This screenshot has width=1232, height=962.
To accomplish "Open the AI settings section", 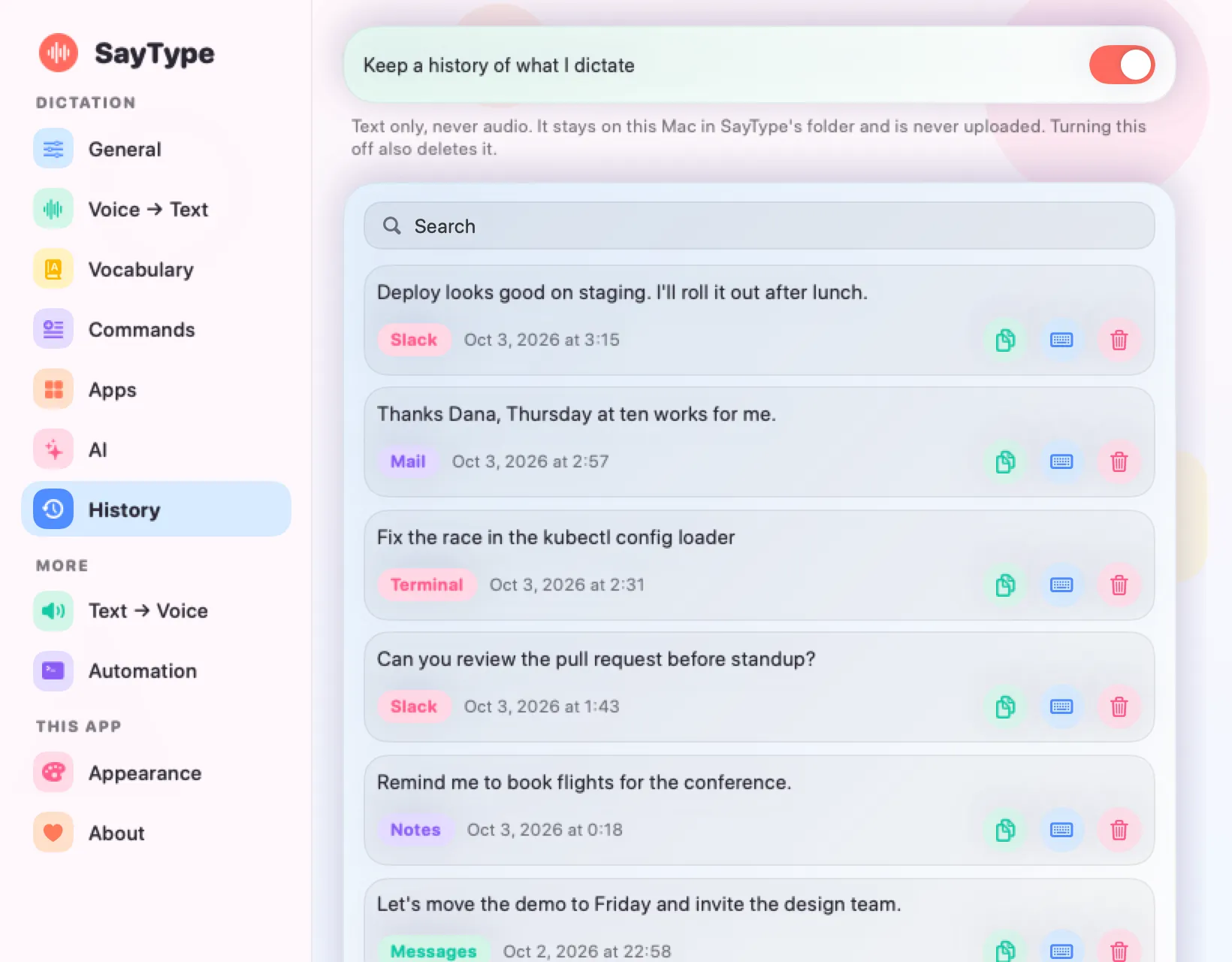I will point(156,449).
